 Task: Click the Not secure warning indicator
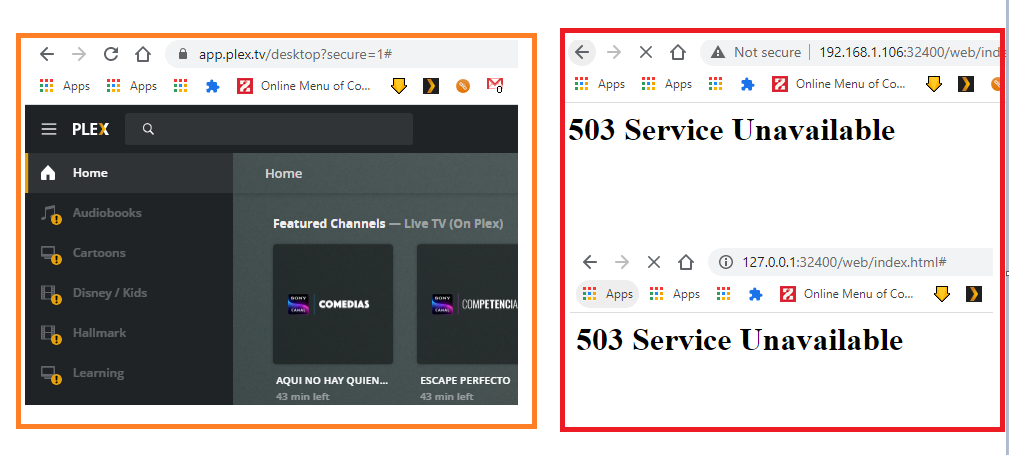[755, 52]
